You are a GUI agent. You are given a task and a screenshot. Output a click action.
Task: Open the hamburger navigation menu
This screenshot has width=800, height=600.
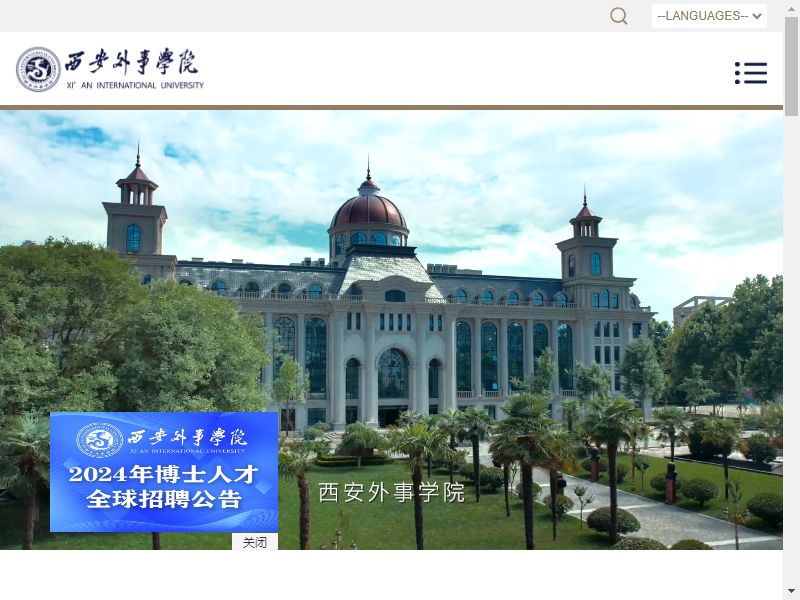pos(751,73)
